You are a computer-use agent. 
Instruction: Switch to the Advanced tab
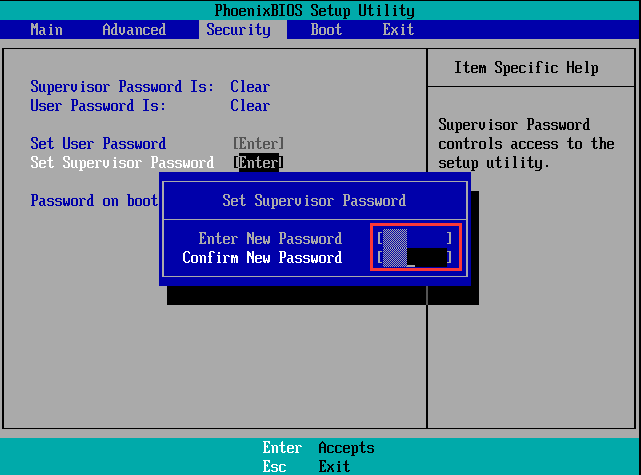134,30
